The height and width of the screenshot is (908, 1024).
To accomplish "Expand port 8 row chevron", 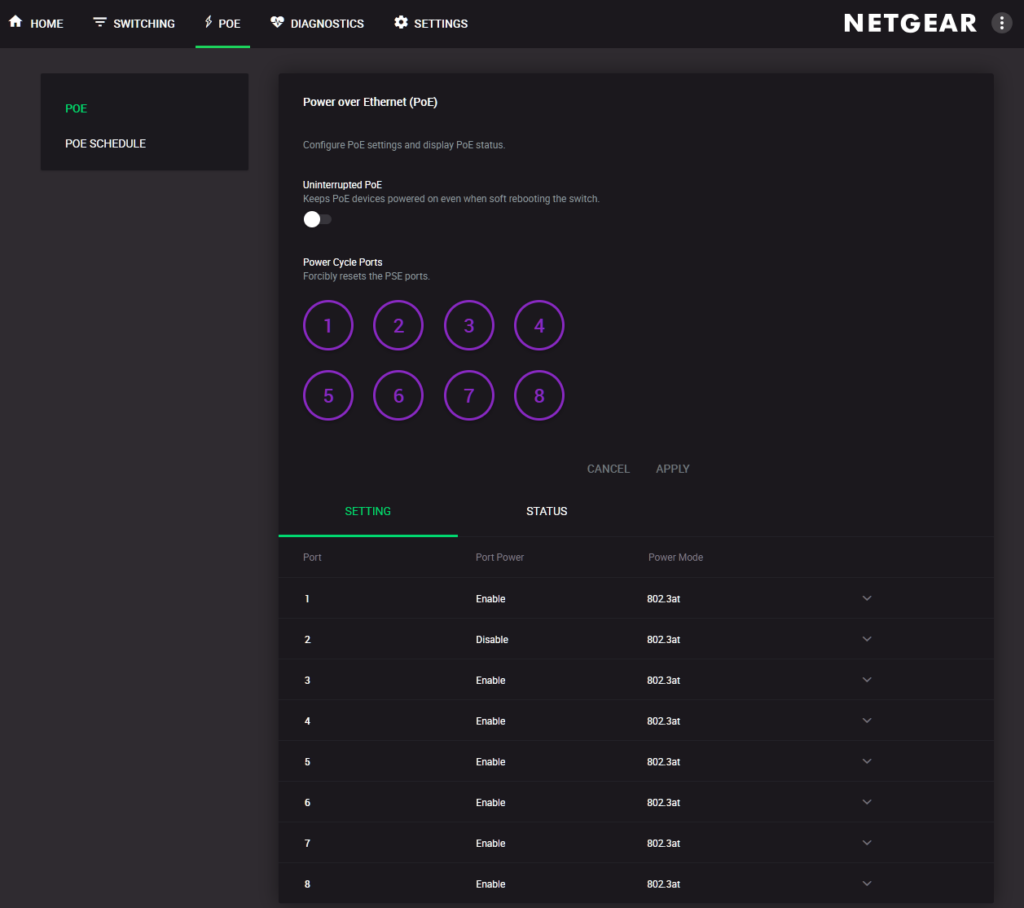I will pyautogui.click(x=867, y=884).
